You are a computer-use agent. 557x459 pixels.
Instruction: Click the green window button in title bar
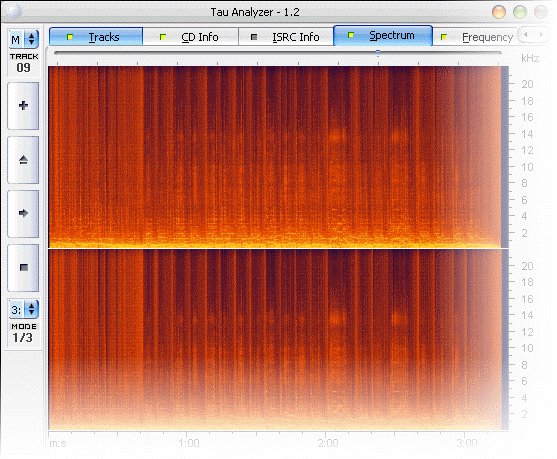click(520, 12)
